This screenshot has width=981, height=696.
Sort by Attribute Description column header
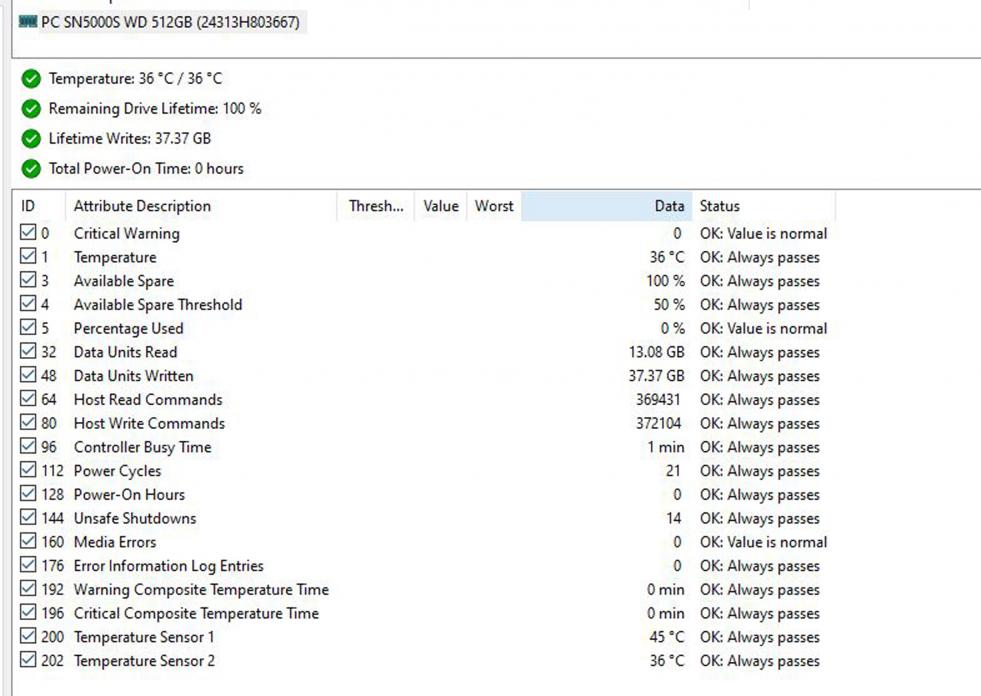[142, 206]
